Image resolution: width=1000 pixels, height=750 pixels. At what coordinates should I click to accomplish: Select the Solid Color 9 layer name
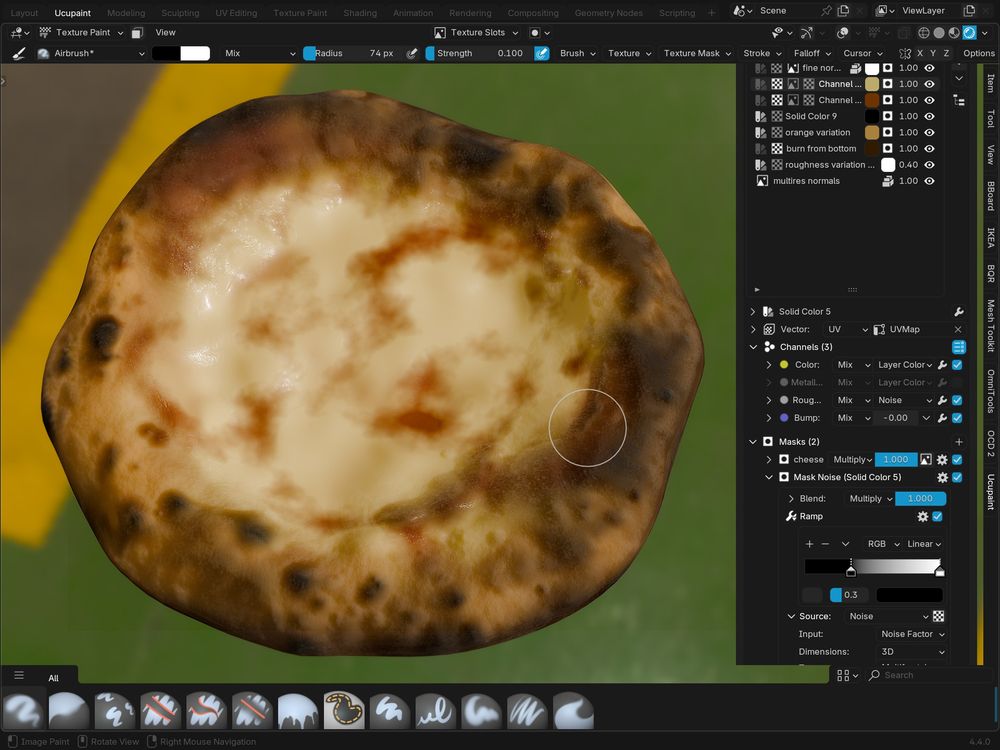pos(811,116)
